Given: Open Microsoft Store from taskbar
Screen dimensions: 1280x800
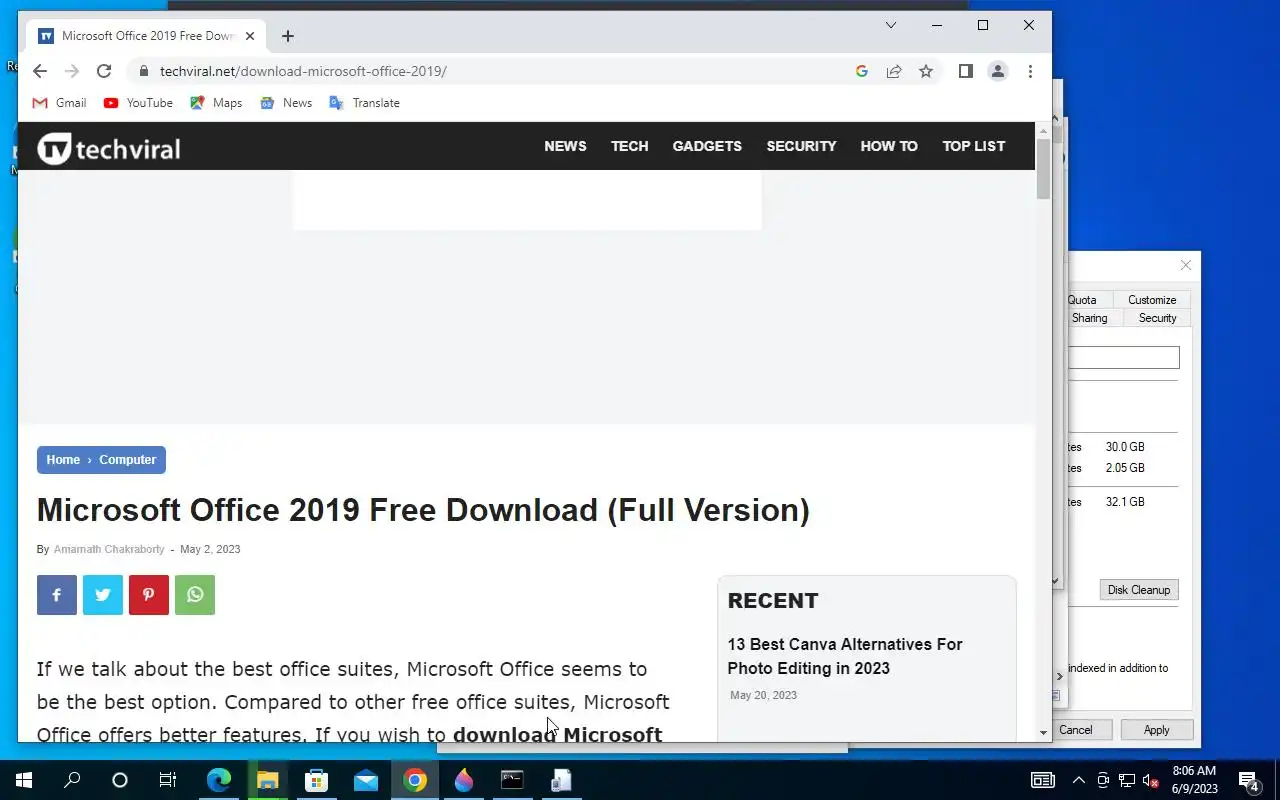Looking at the screenshot, I should coord(316,780).
